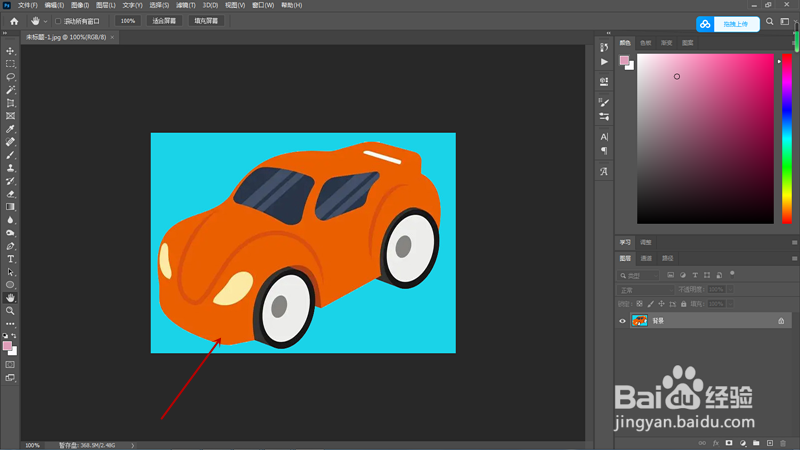The image size is (800, 450).
Task: Select the Move tool
Action: (10, 51)
